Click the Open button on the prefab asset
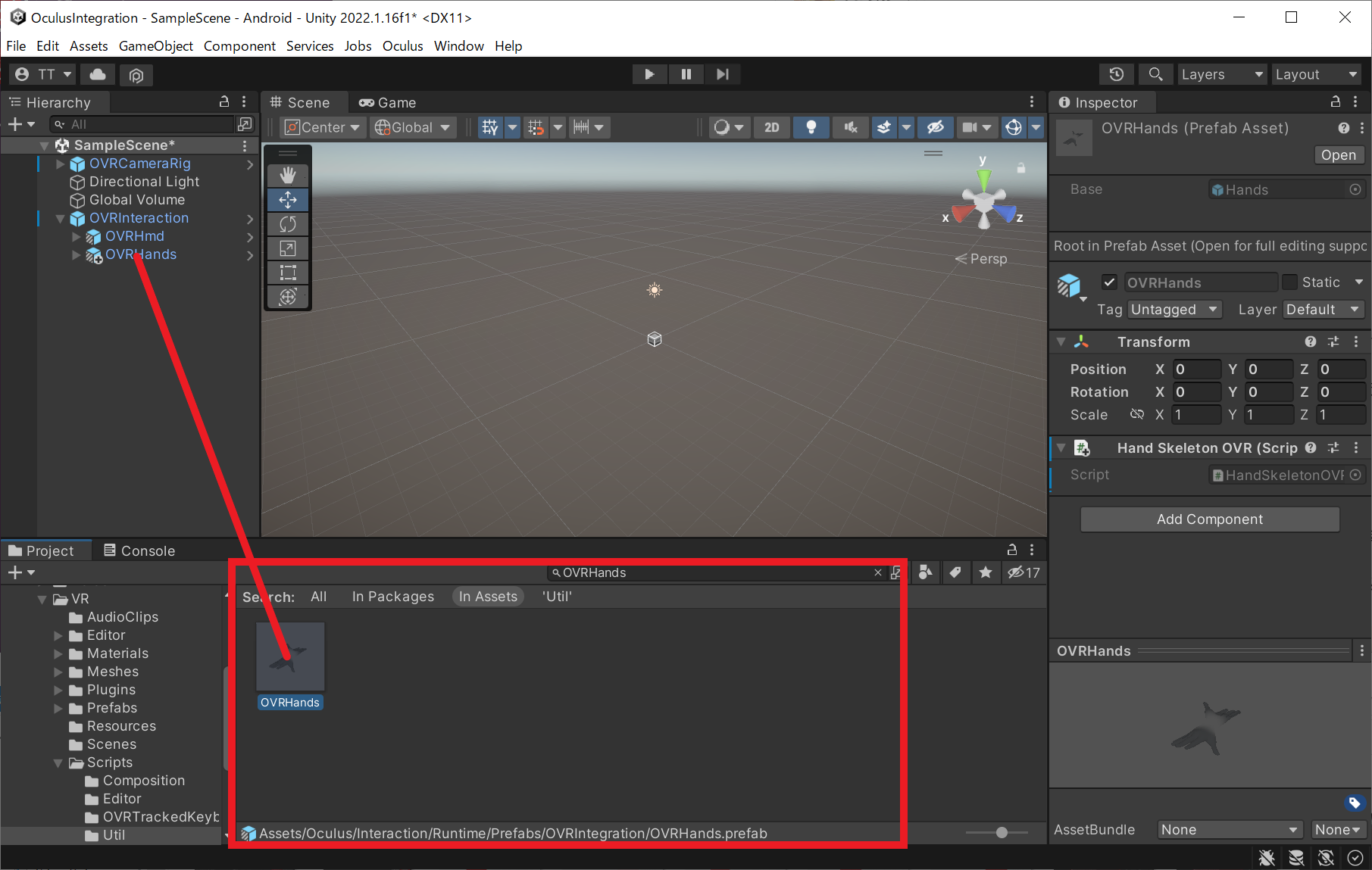This screenshot has width=1372, height=870. click(x=1339, y=154)
